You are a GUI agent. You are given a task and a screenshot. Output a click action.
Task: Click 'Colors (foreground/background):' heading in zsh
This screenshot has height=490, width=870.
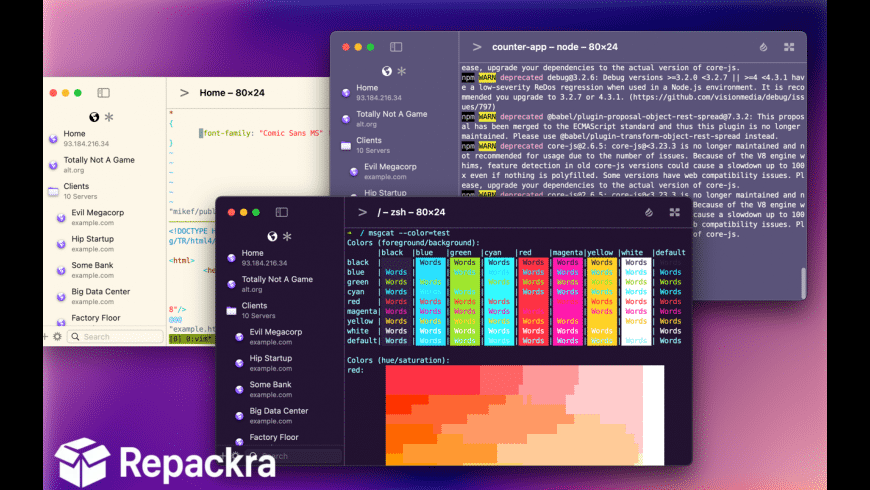pyautogui.click(x=413, y=243)
